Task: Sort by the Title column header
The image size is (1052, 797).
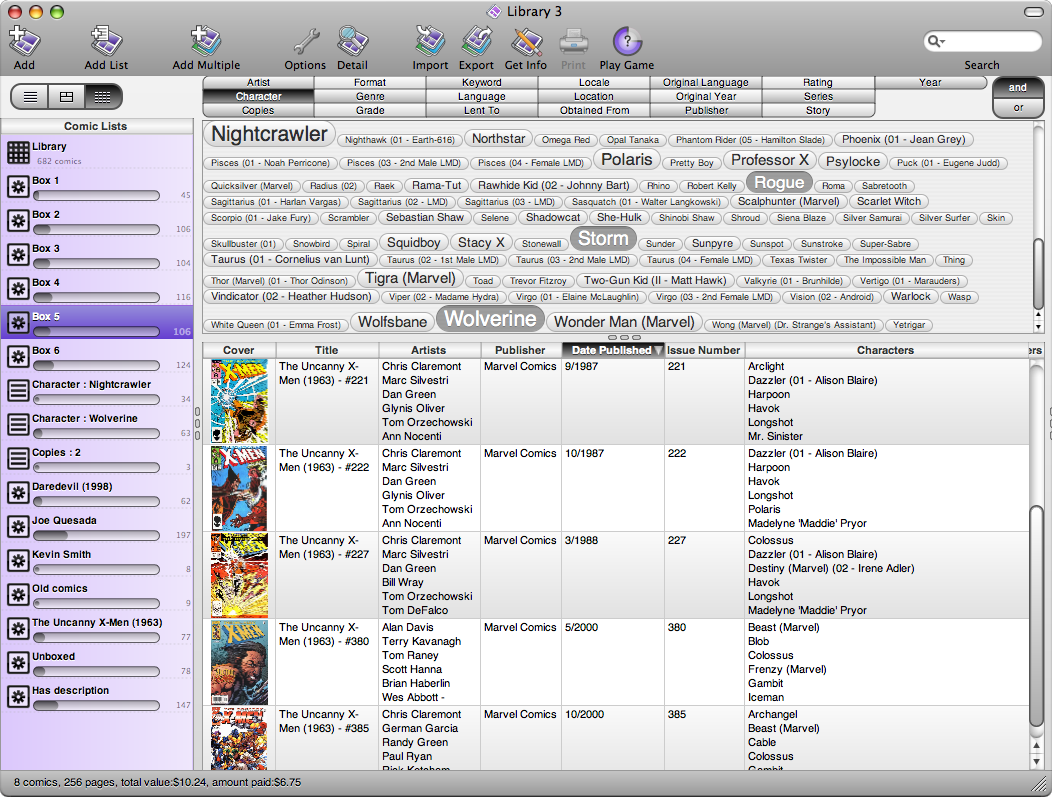Action: point(327,350)
